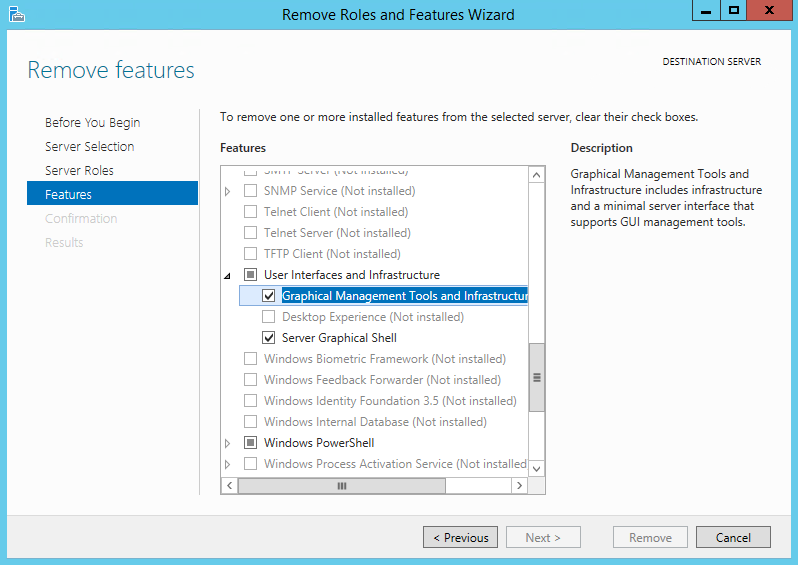798x565 pixels.
Task: Toggle the User Interfaces and Infrastructure checkbox
Action: click(250, 275)
